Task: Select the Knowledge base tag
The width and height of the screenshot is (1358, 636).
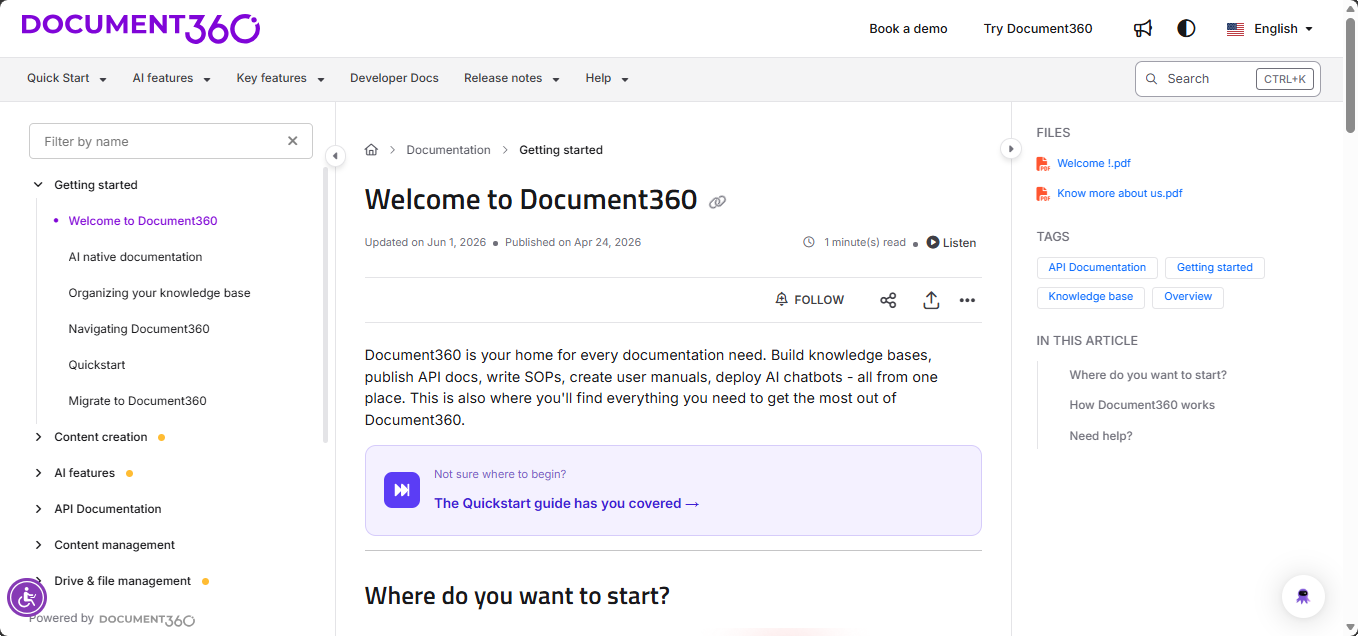Action: pos(1091,297)
